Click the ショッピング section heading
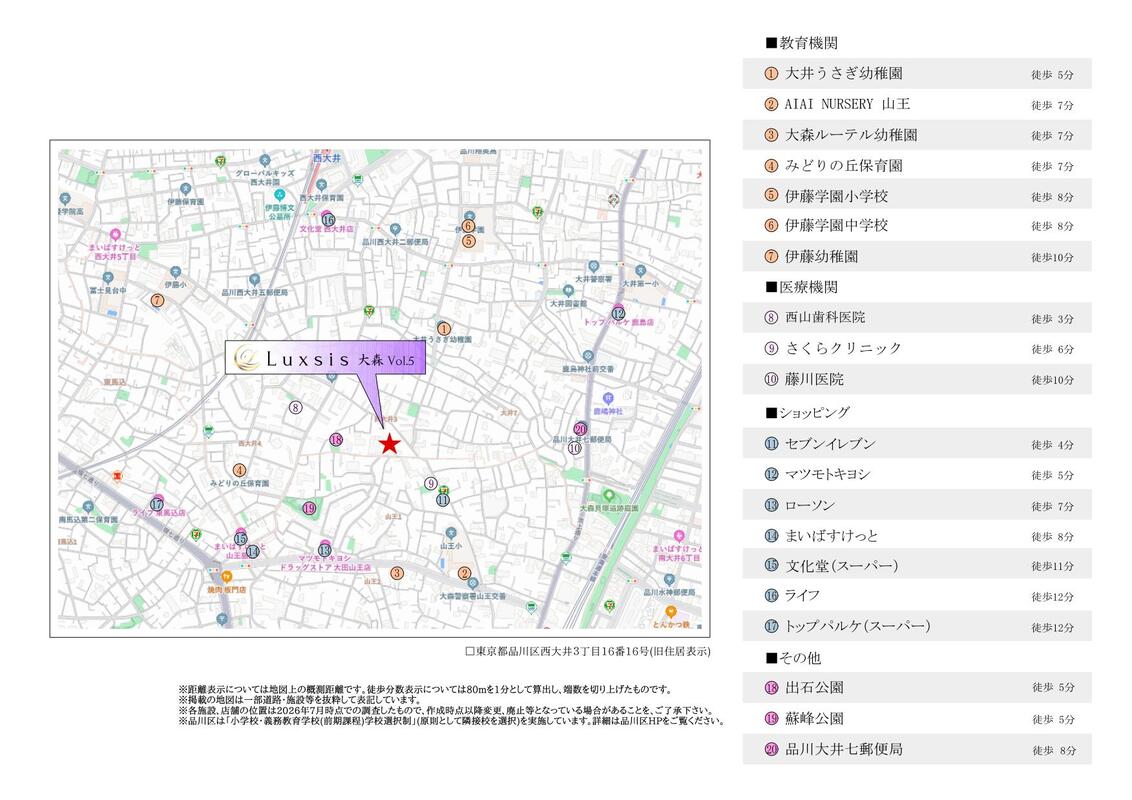Viewport: 1132px width, 800px height. pyautogui.click(x=808, y=413)
